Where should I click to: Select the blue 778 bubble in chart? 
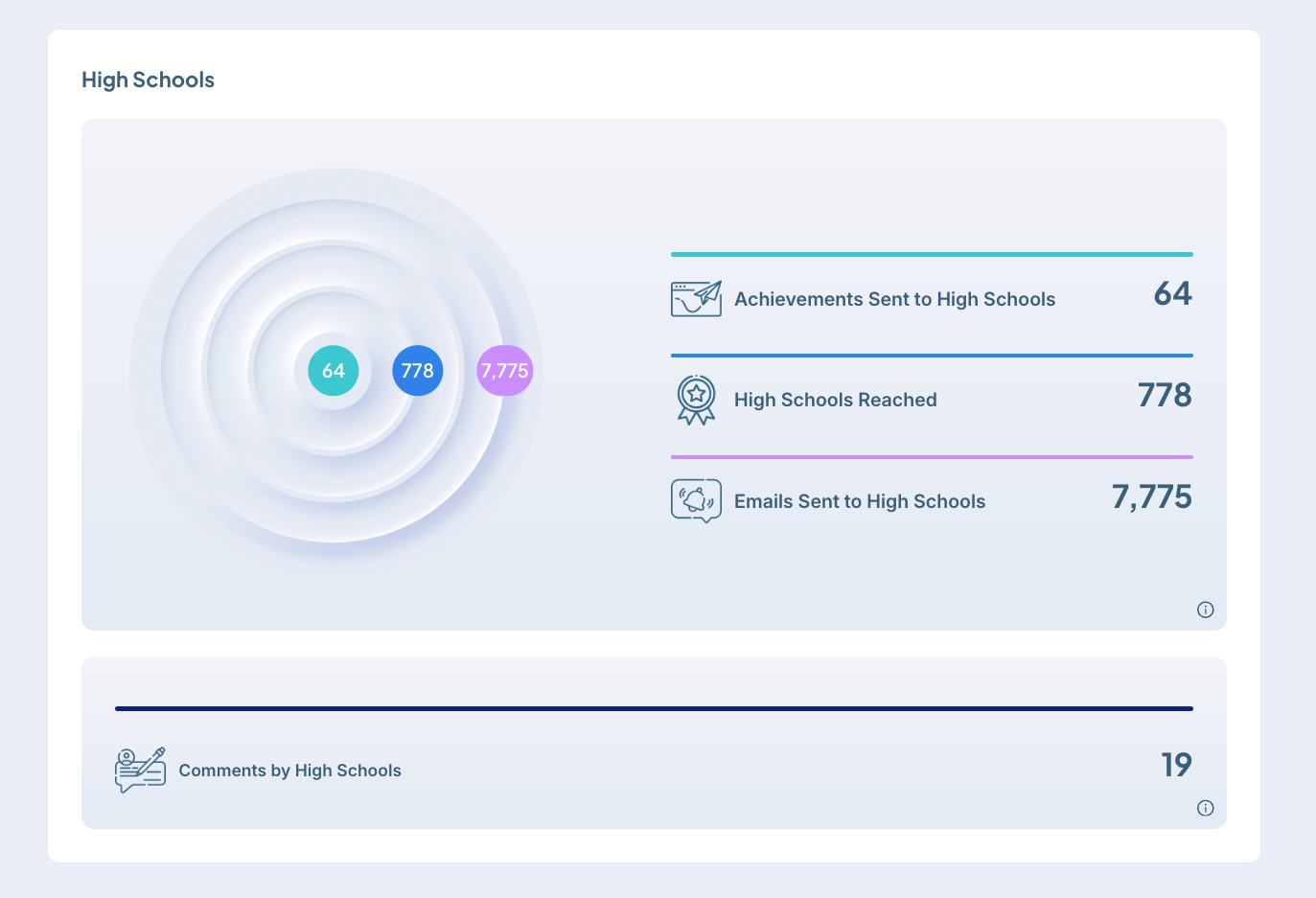tap(418, 371)
